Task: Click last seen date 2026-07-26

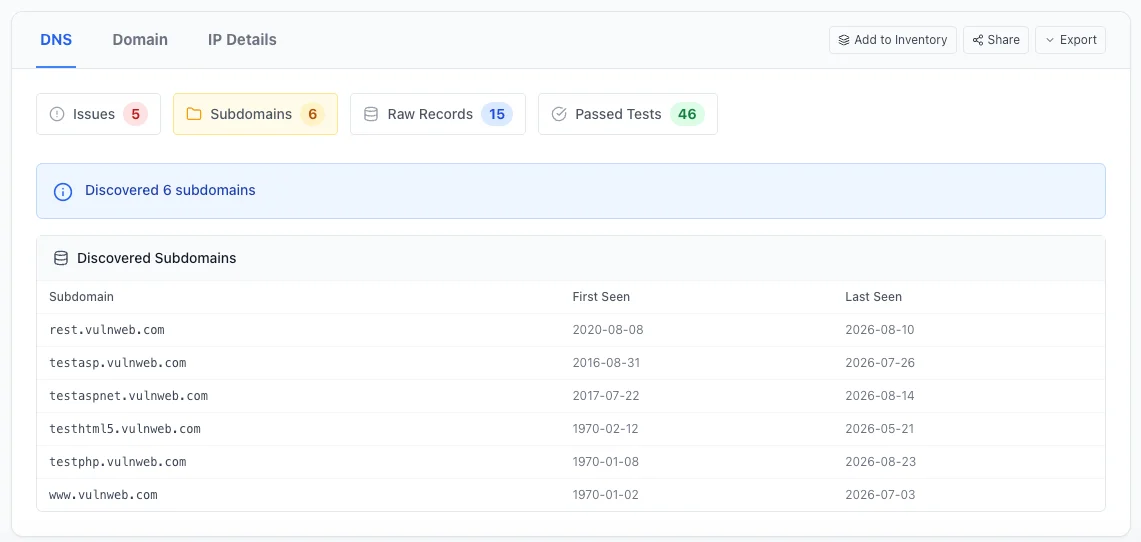Action: (x=880, y=362)
